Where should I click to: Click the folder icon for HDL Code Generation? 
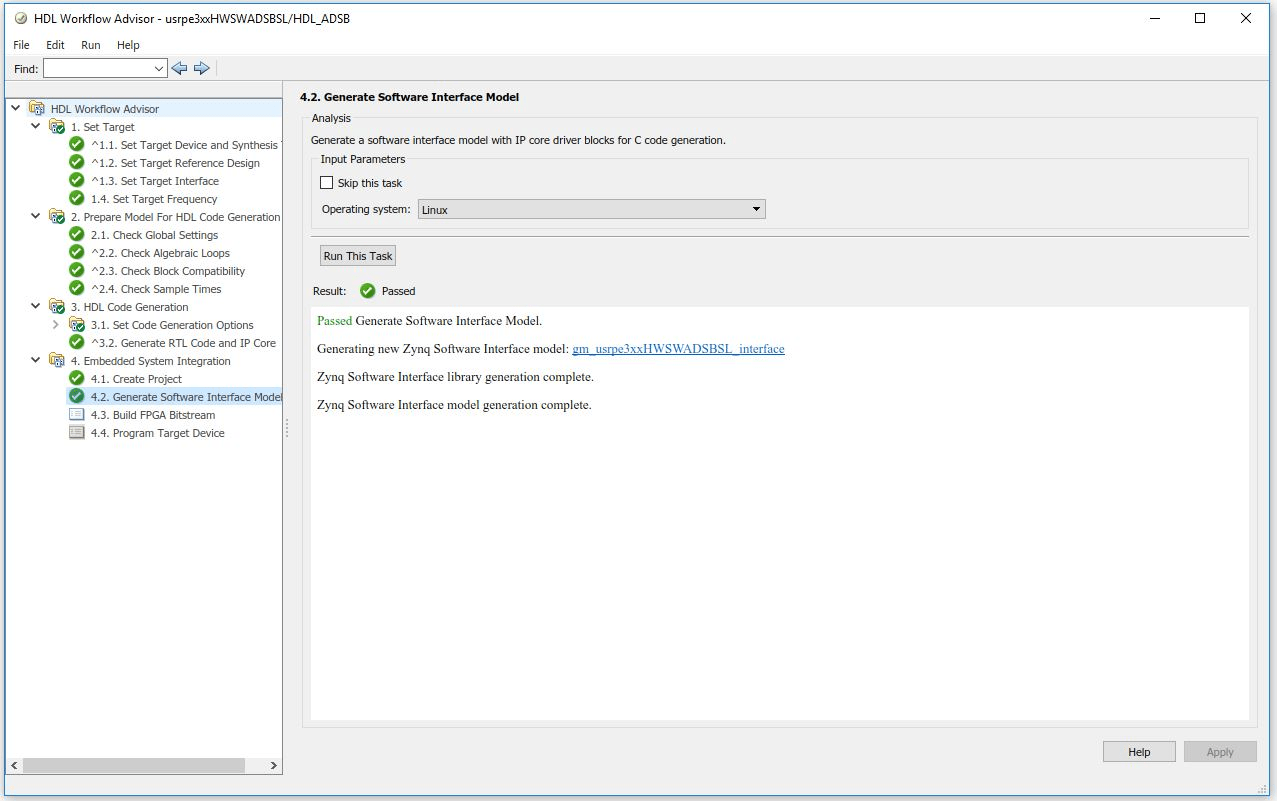pyautogui.click(x=57, y=307)
